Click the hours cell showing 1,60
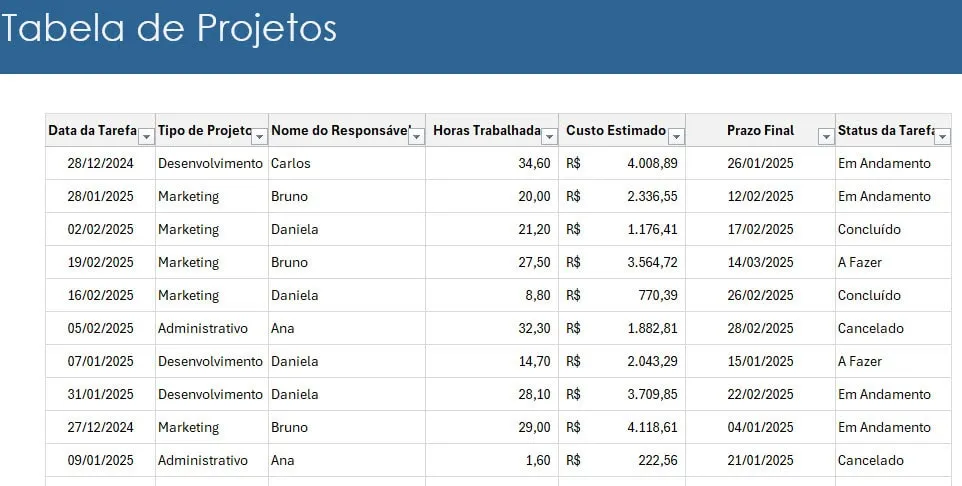The image size is (962, 486). pos(492,460)
